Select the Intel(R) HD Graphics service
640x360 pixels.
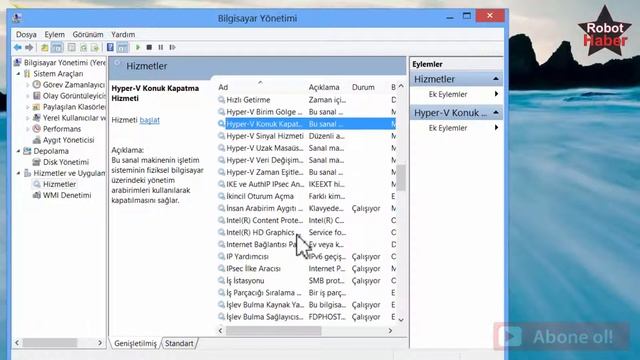(x=306, y=232)
